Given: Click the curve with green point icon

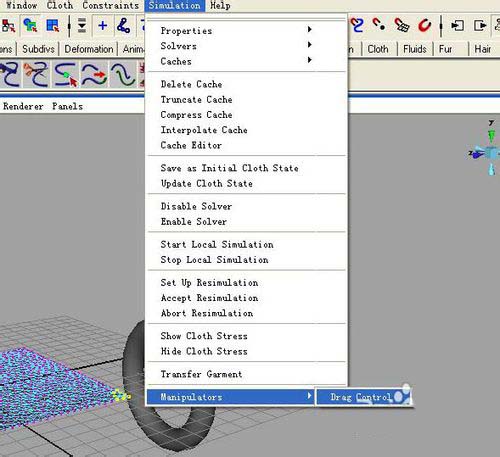Looking at the screenshot, I should (x=65, y=75).
